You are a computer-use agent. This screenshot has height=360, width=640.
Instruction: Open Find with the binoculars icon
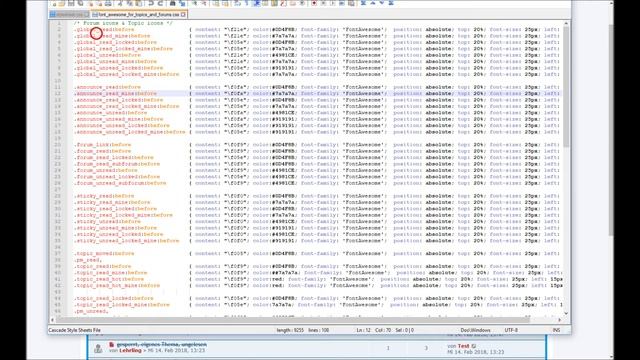172,3
